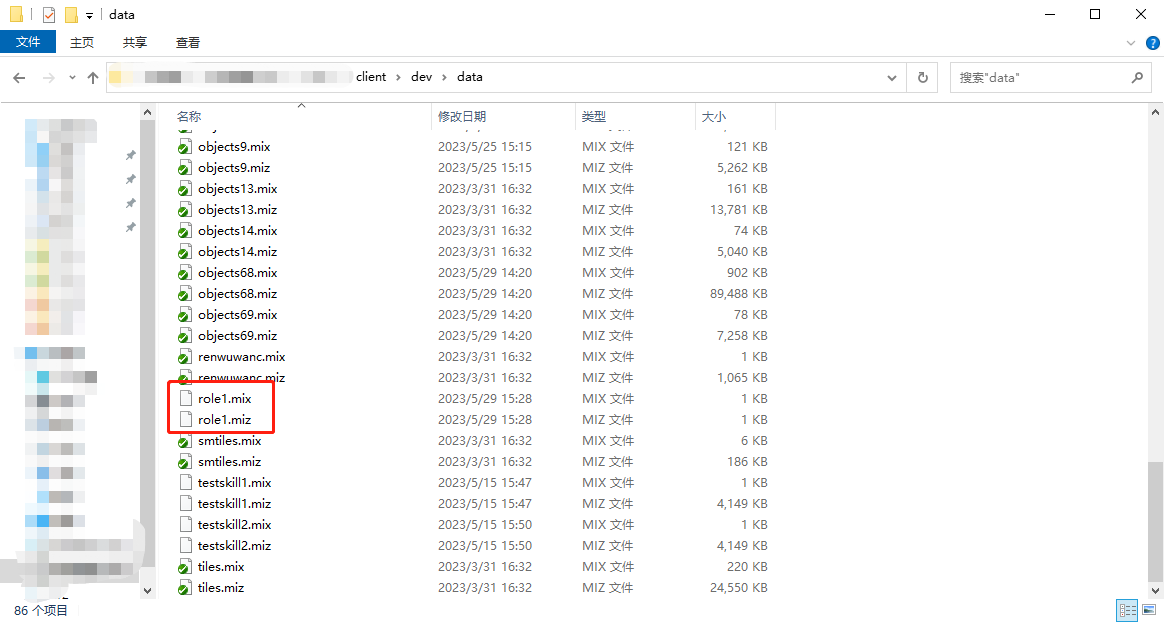
Task: Click the search magnifier icon
Action: 1137,77
